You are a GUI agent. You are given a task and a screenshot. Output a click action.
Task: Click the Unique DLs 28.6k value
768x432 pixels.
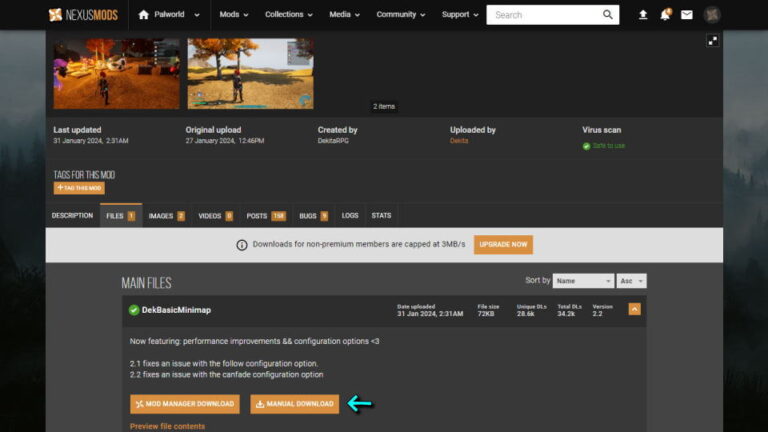point(526,314)
